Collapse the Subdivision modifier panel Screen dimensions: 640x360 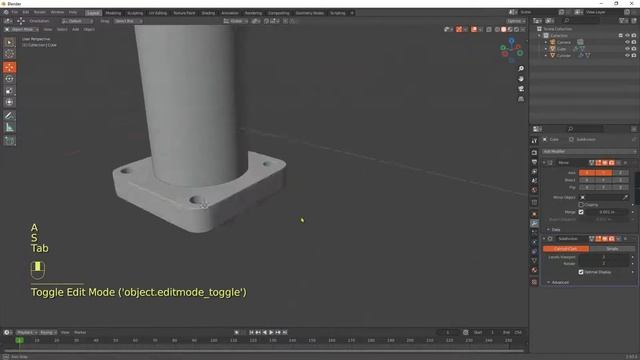[544, 239]
